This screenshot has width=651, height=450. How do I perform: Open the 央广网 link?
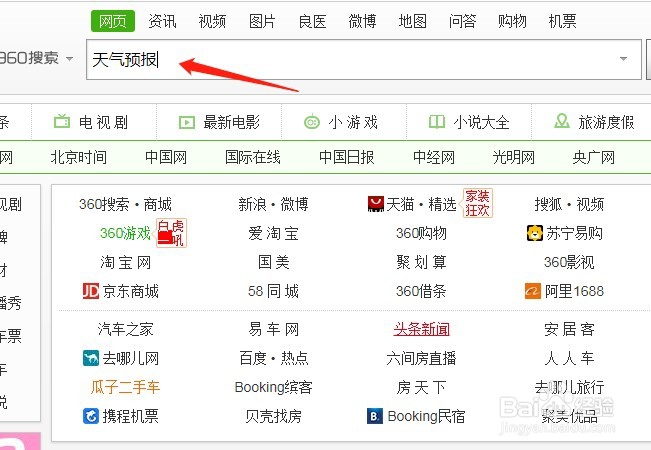tap(594, 157)
